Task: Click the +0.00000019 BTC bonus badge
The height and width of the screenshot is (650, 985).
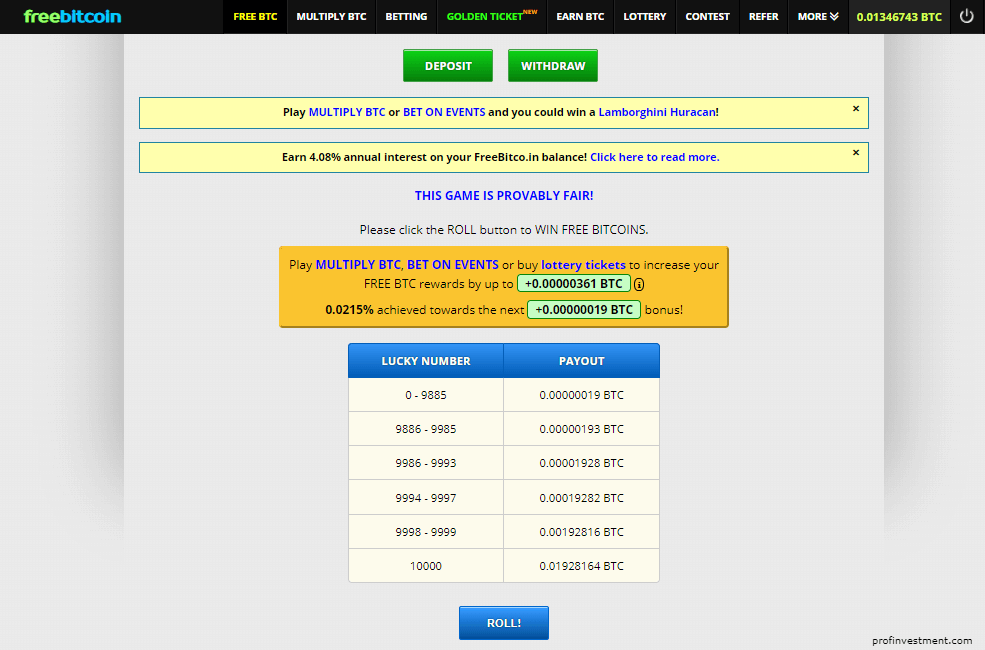Action: pos(584,310)
